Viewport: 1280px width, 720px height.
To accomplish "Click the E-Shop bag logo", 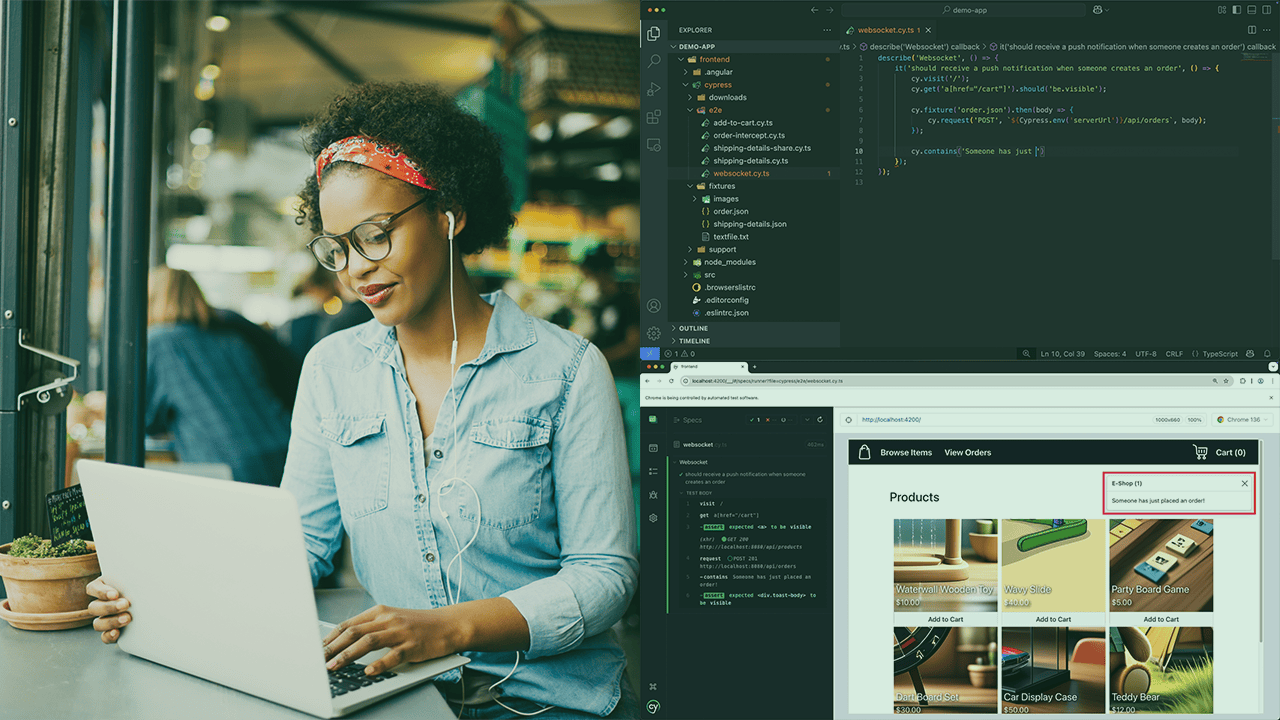I will coord(865,452).
